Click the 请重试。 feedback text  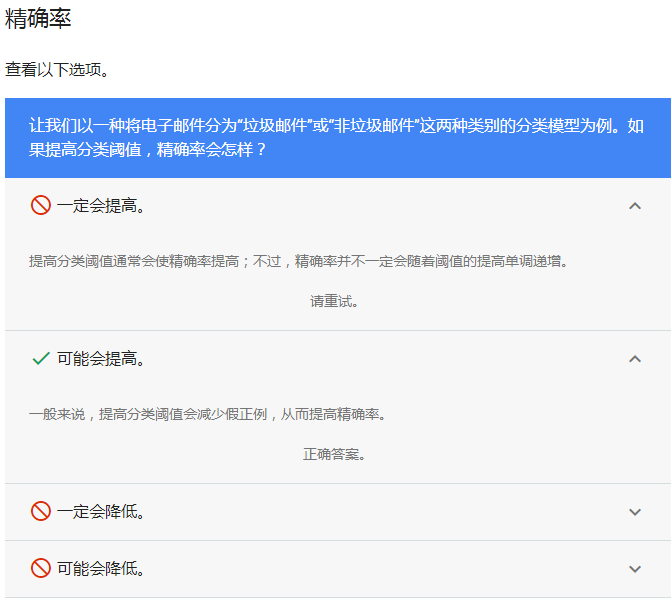click(x=334, y=301)
